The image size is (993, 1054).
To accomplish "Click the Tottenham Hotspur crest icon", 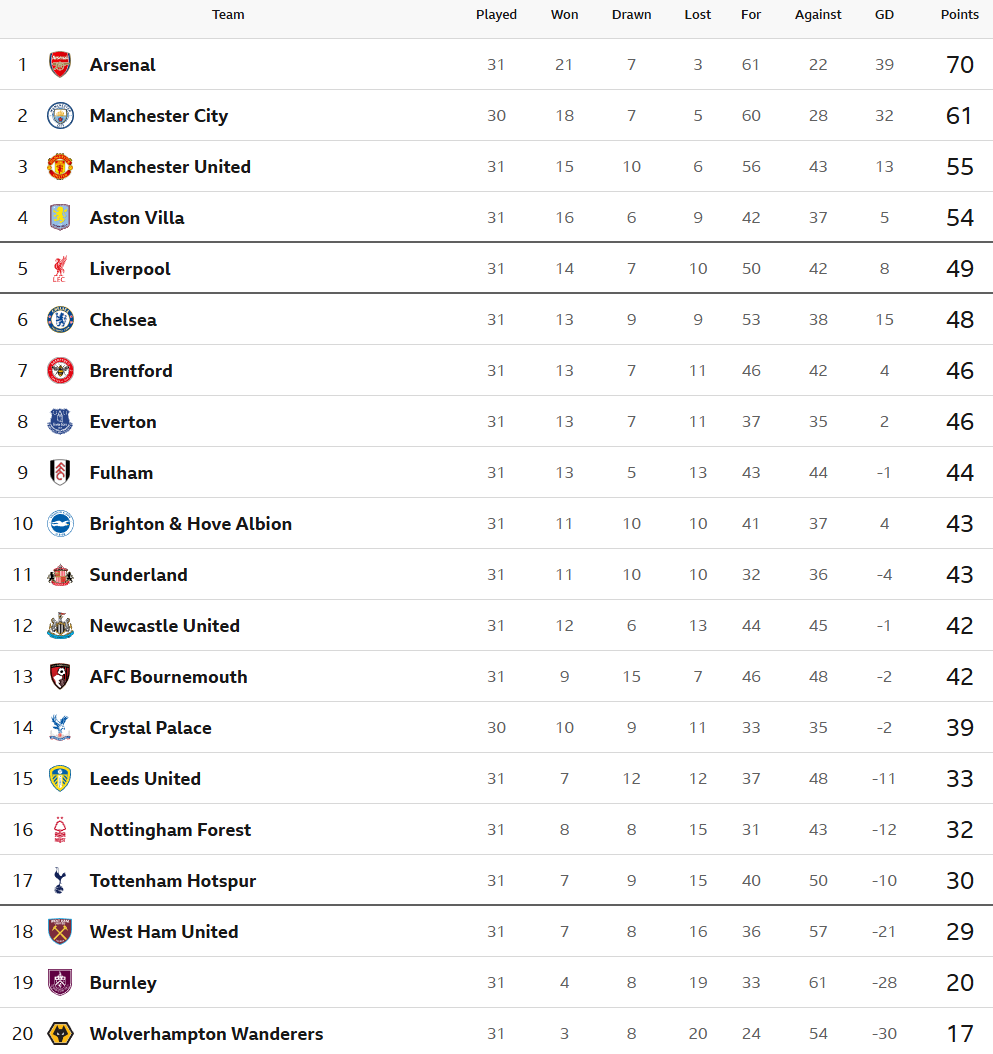I will pos(60,881).
